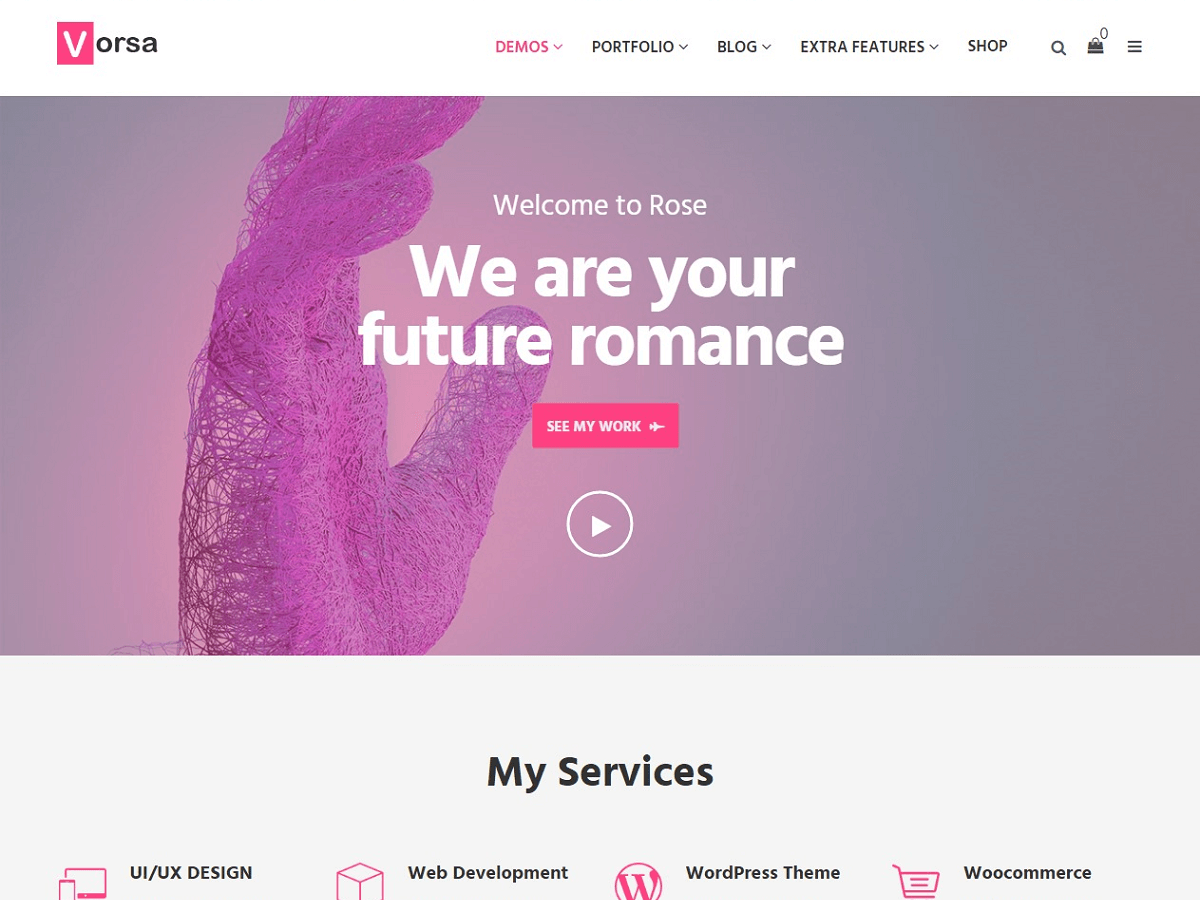Open the hamburger side menu icon
The height and width of the screenshot is (900, 1200).
point(1134,46)
